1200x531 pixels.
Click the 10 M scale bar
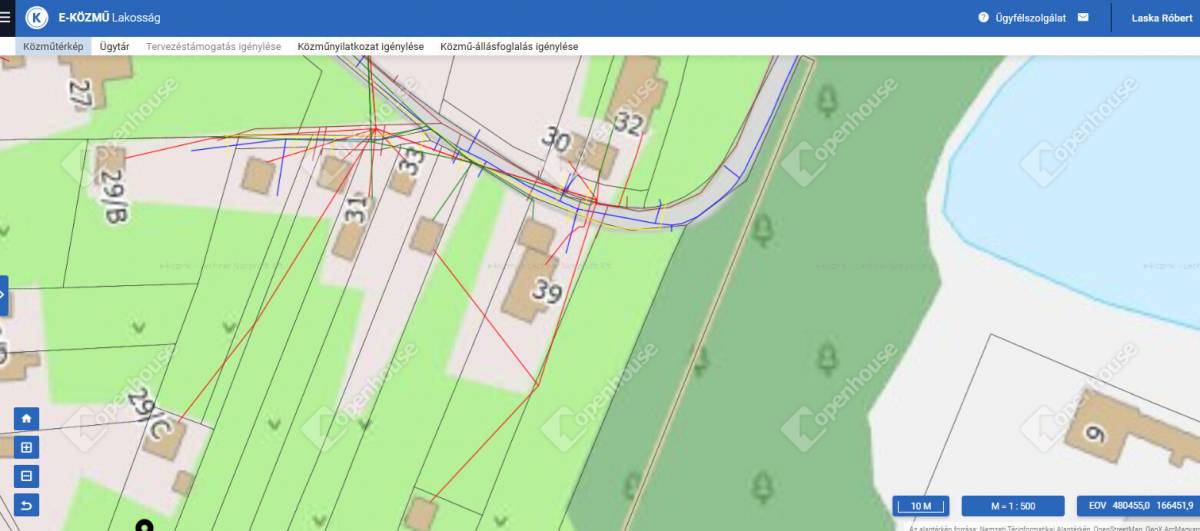(920, 506)
